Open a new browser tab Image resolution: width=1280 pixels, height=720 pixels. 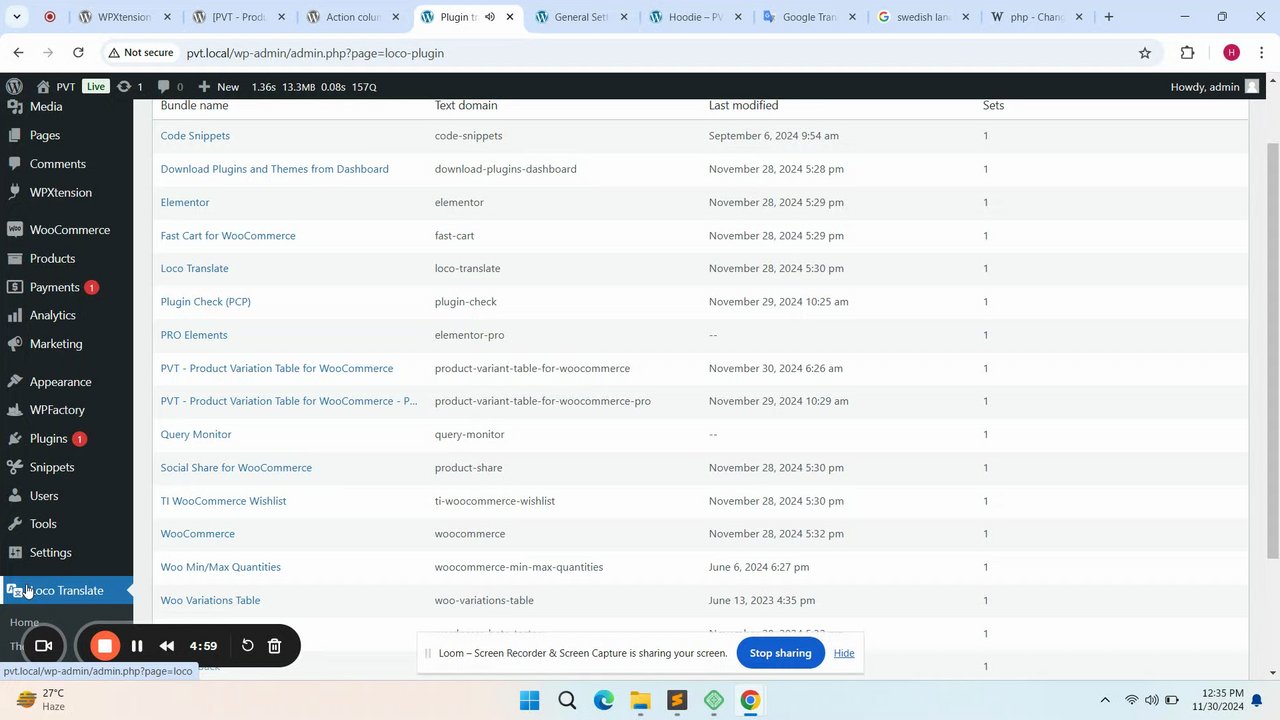point(1108,17)
